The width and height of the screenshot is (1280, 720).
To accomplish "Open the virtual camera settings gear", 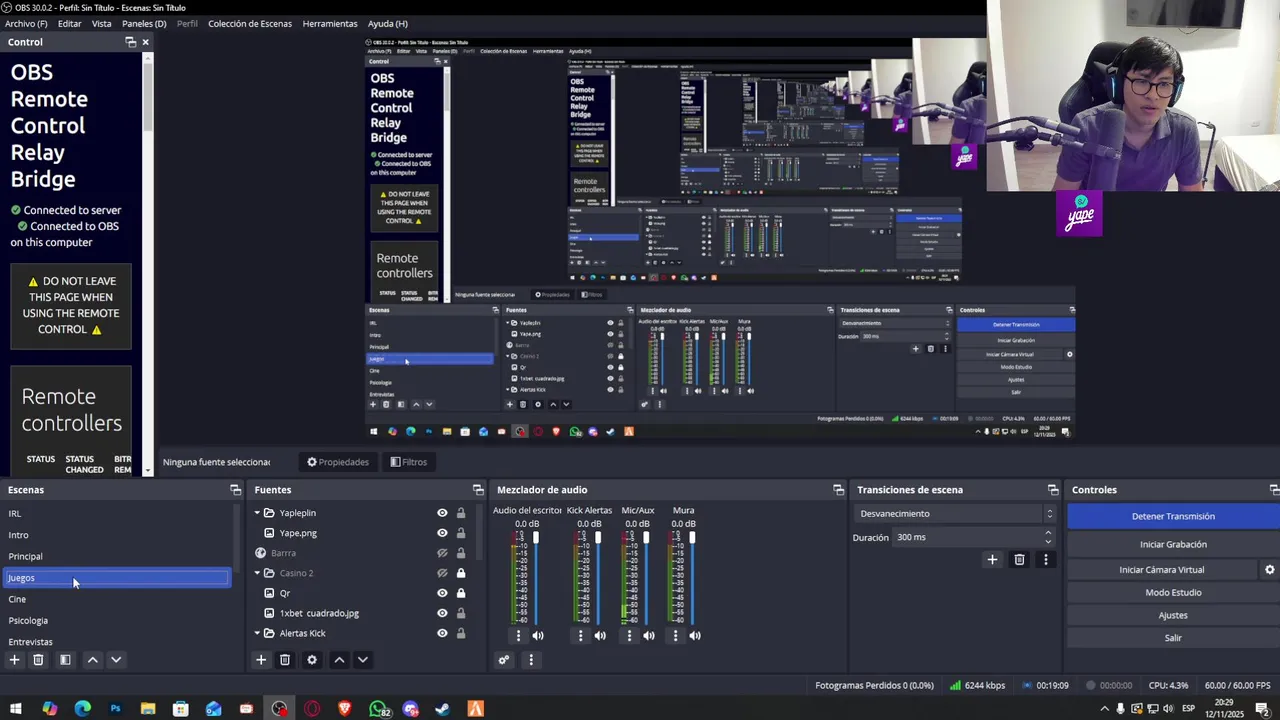I will tap(1270, 570).
